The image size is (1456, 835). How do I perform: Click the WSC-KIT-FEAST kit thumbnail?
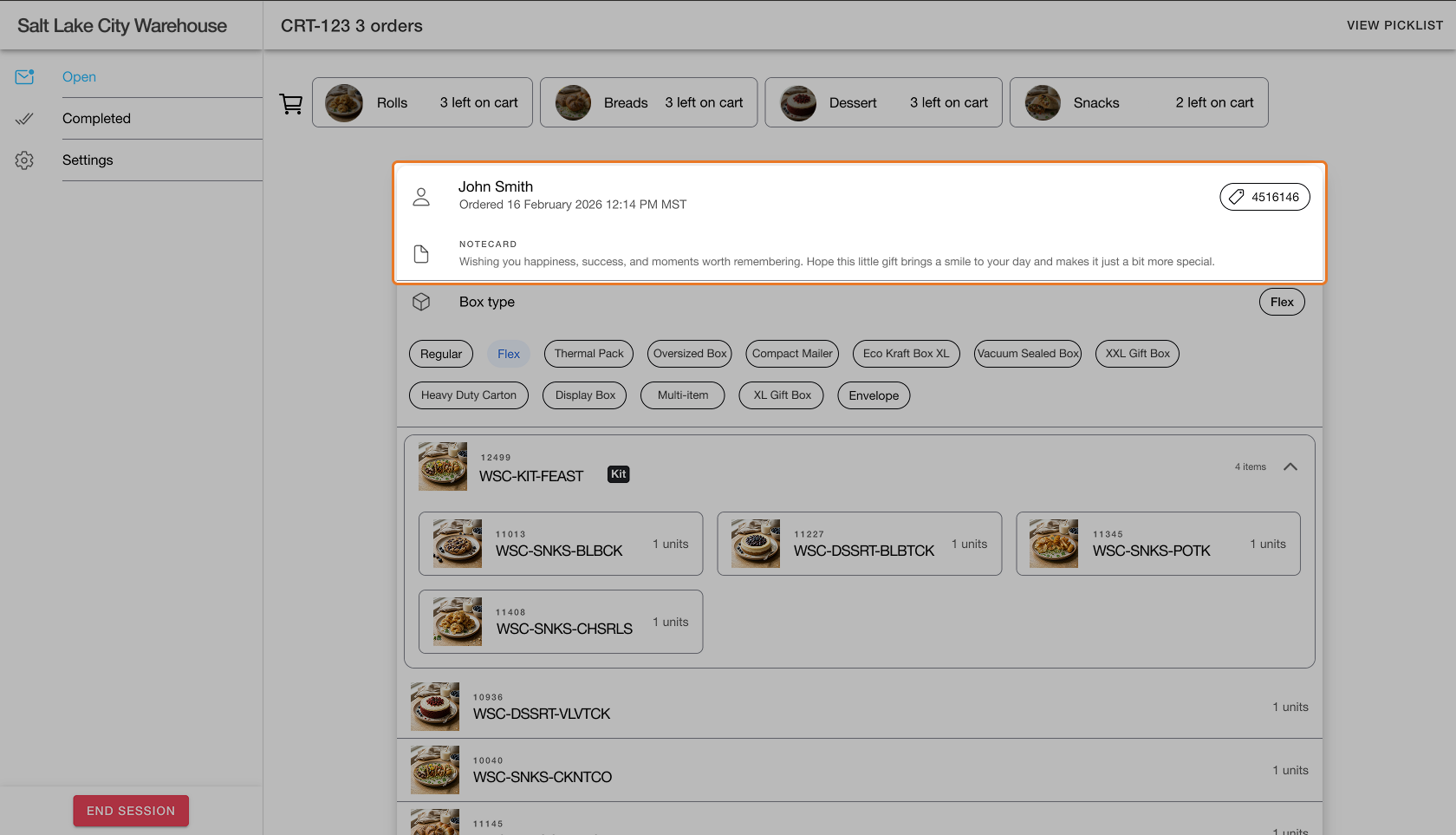(443, 466)
